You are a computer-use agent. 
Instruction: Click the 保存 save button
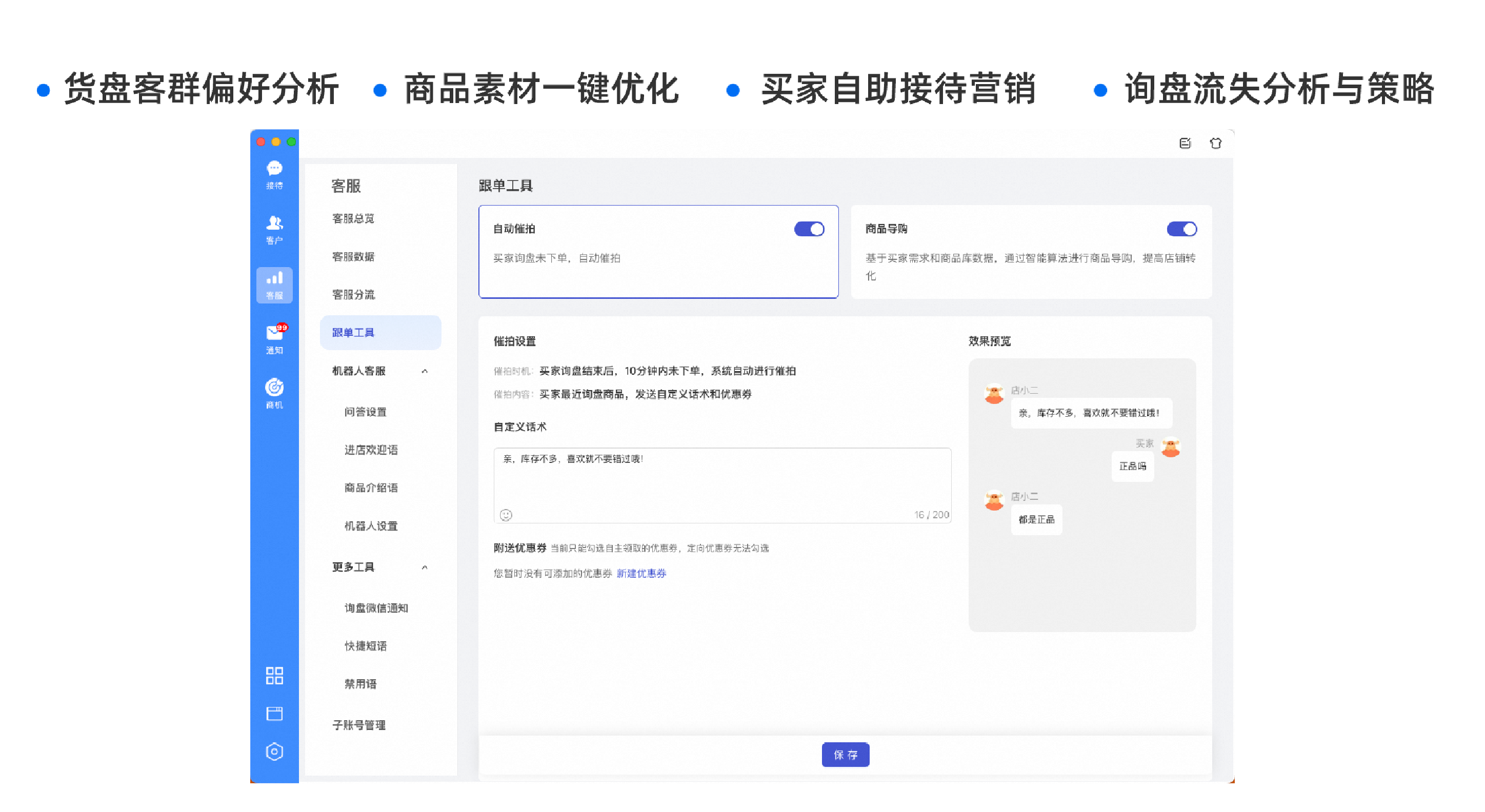pyautogui.click(x=845, y=755)
